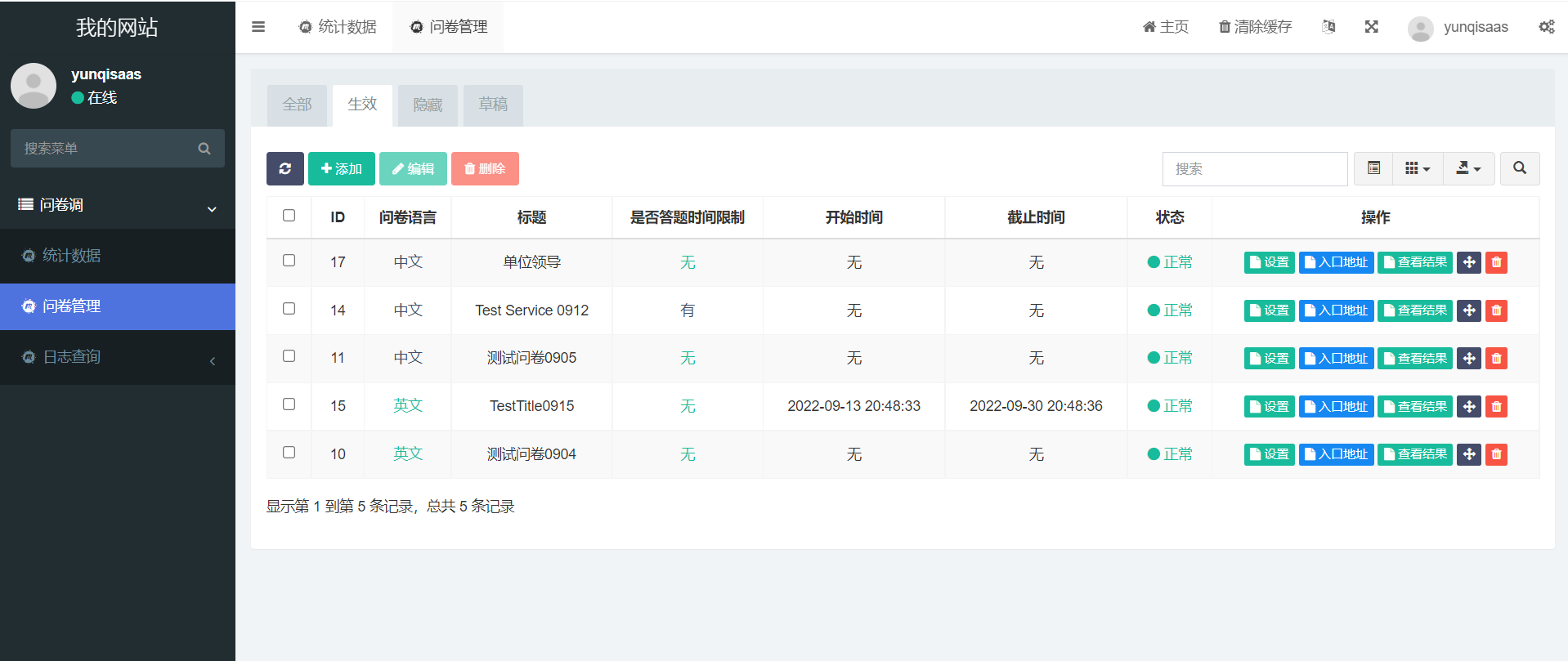Check the box for row ID 10
The width and height of the screenshot is (1568, 661).
pos(289,453)
